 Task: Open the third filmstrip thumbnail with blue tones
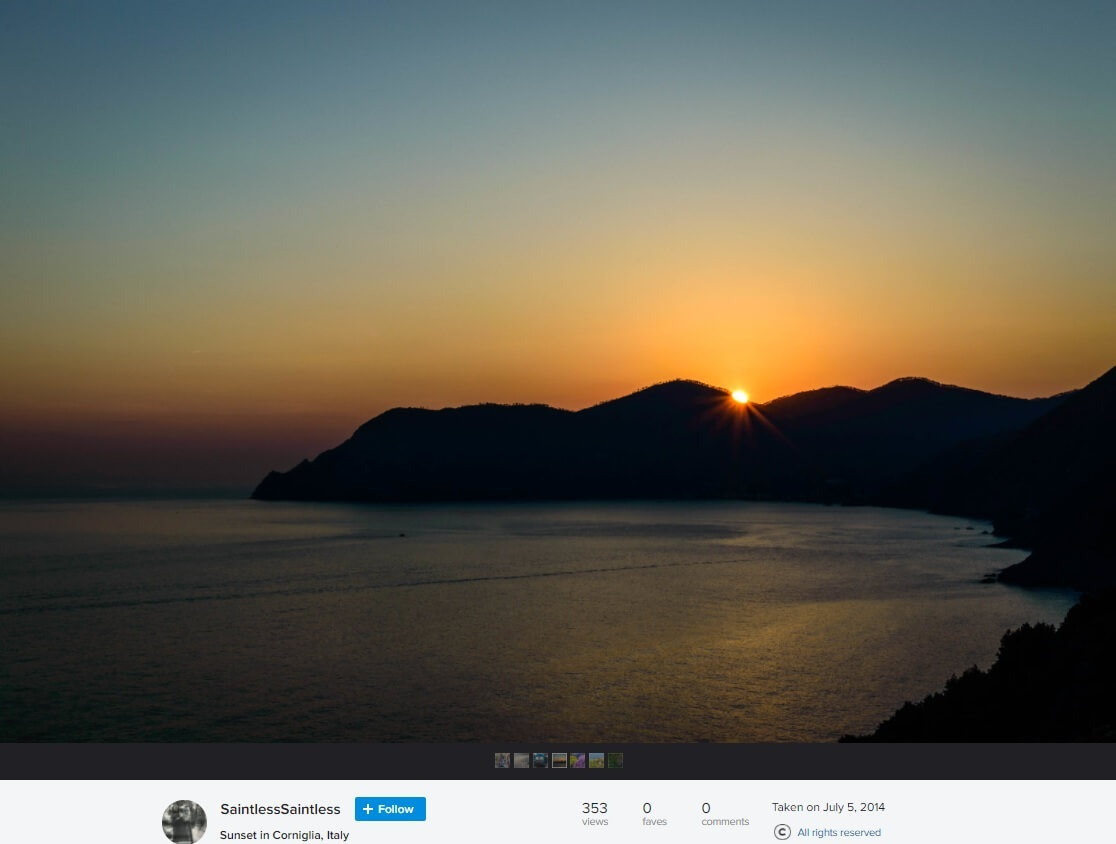[540, 760]
